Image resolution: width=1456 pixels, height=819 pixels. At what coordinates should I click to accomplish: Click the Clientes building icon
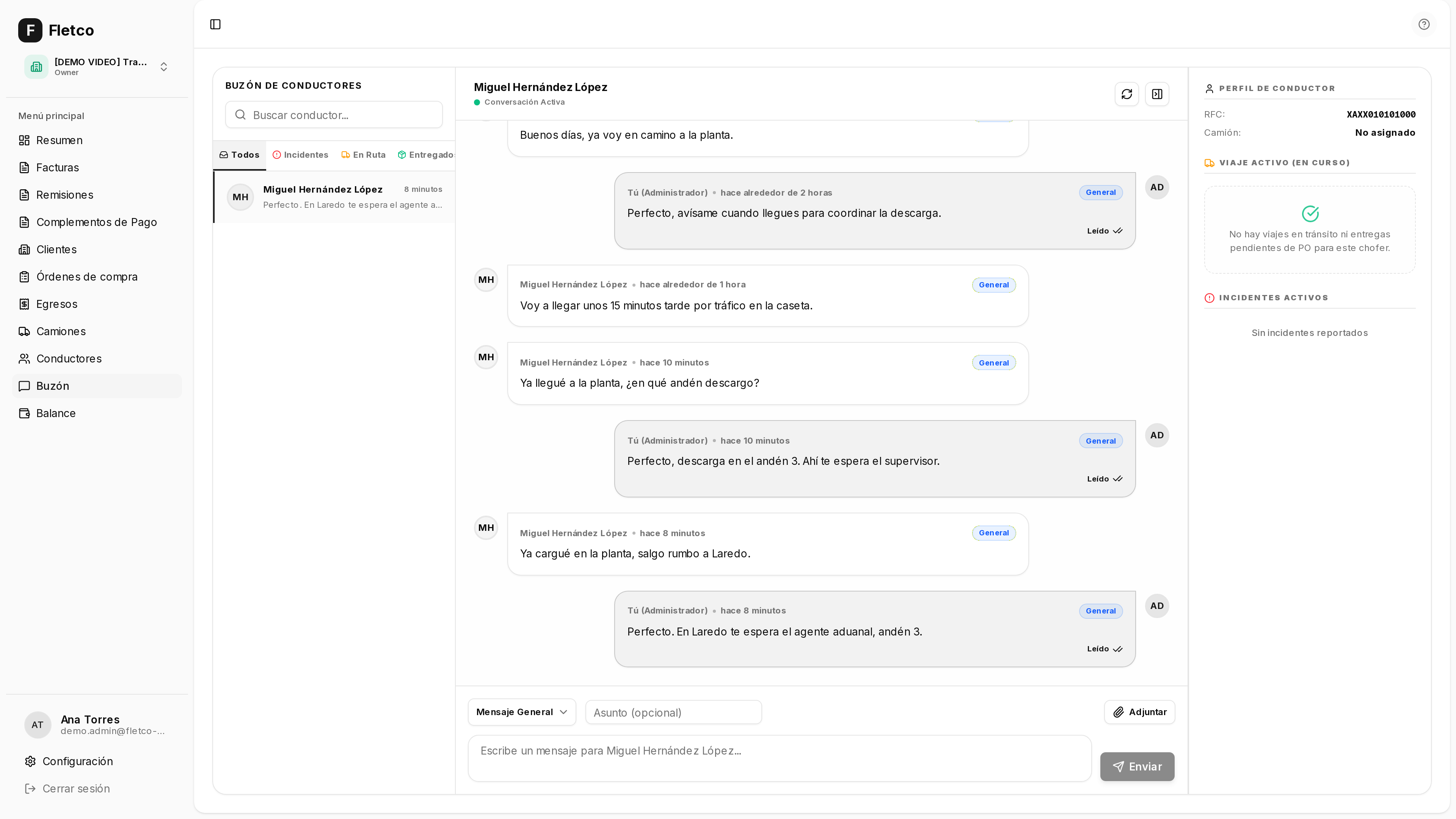(24, 249)
